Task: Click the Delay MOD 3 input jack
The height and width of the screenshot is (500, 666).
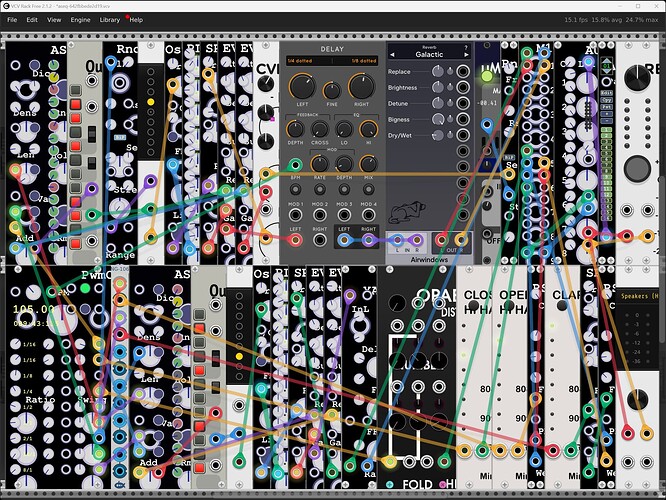Action: click(x=344, y=215)
